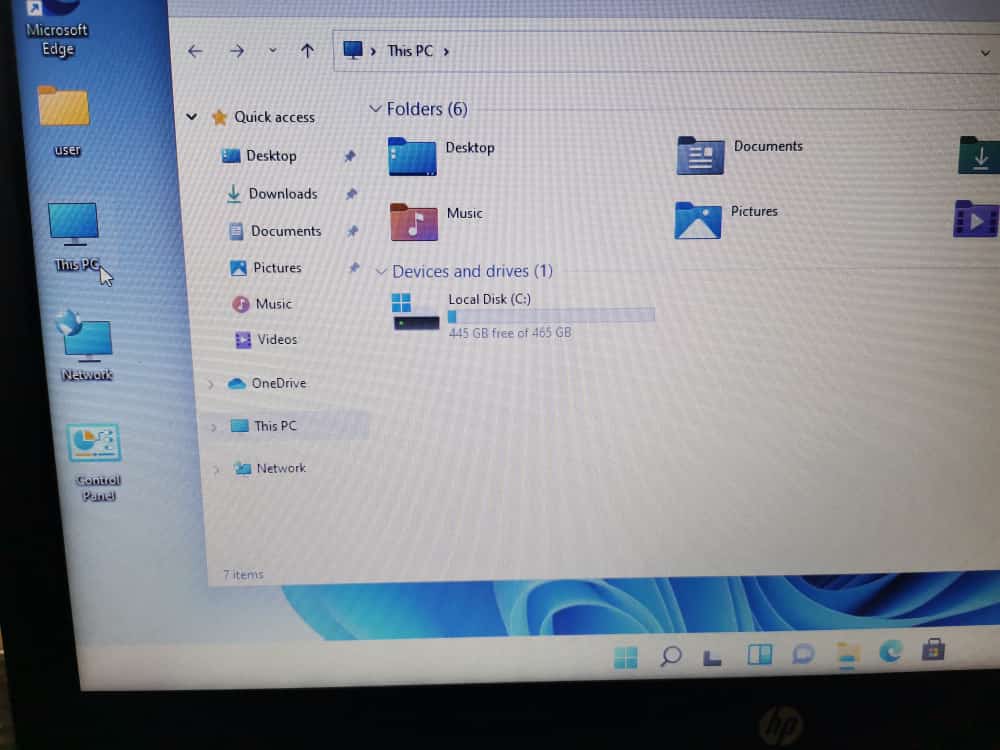Open taskbar Search magnifier icon

(x=671, y=656)
